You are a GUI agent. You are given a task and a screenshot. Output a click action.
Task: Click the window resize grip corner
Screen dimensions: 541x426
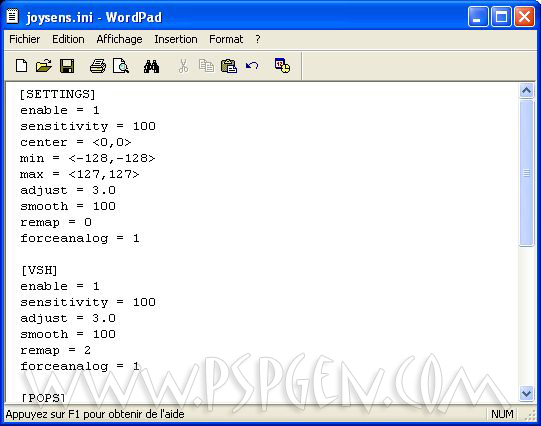(530, 415)
